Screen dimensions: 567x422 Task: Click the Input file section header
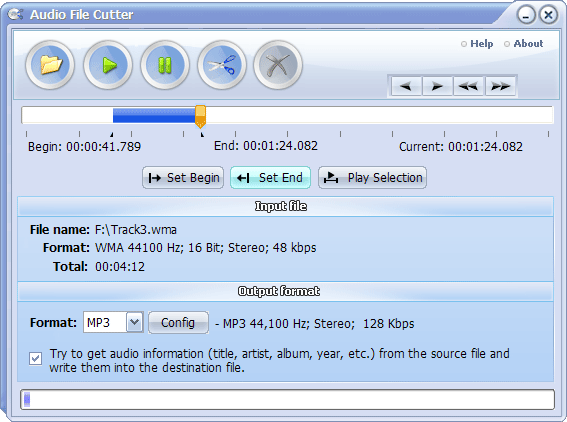286,206
